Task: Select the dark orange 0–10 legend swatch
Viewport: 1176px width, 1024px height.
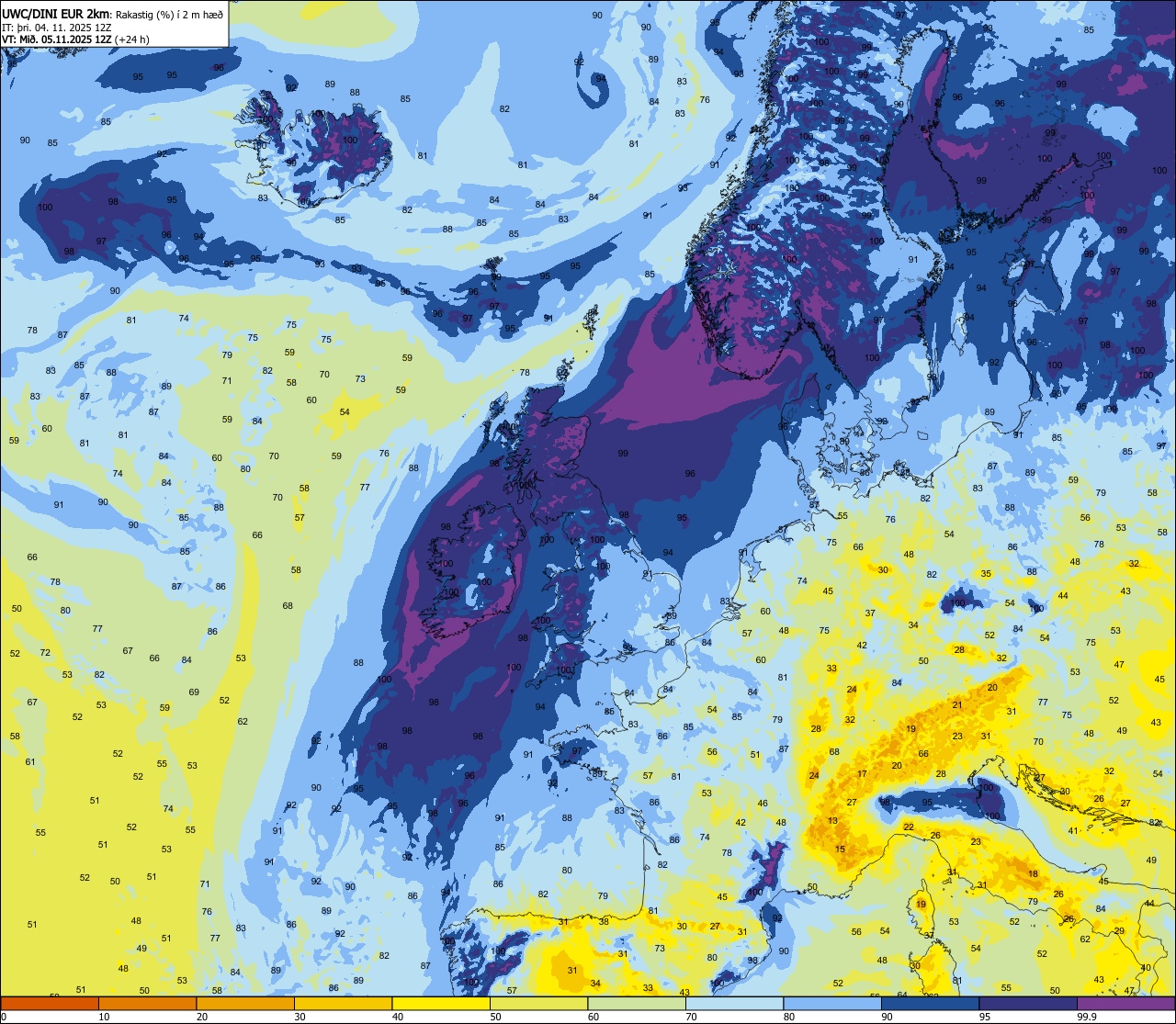Action: (x=50, y=1004)
